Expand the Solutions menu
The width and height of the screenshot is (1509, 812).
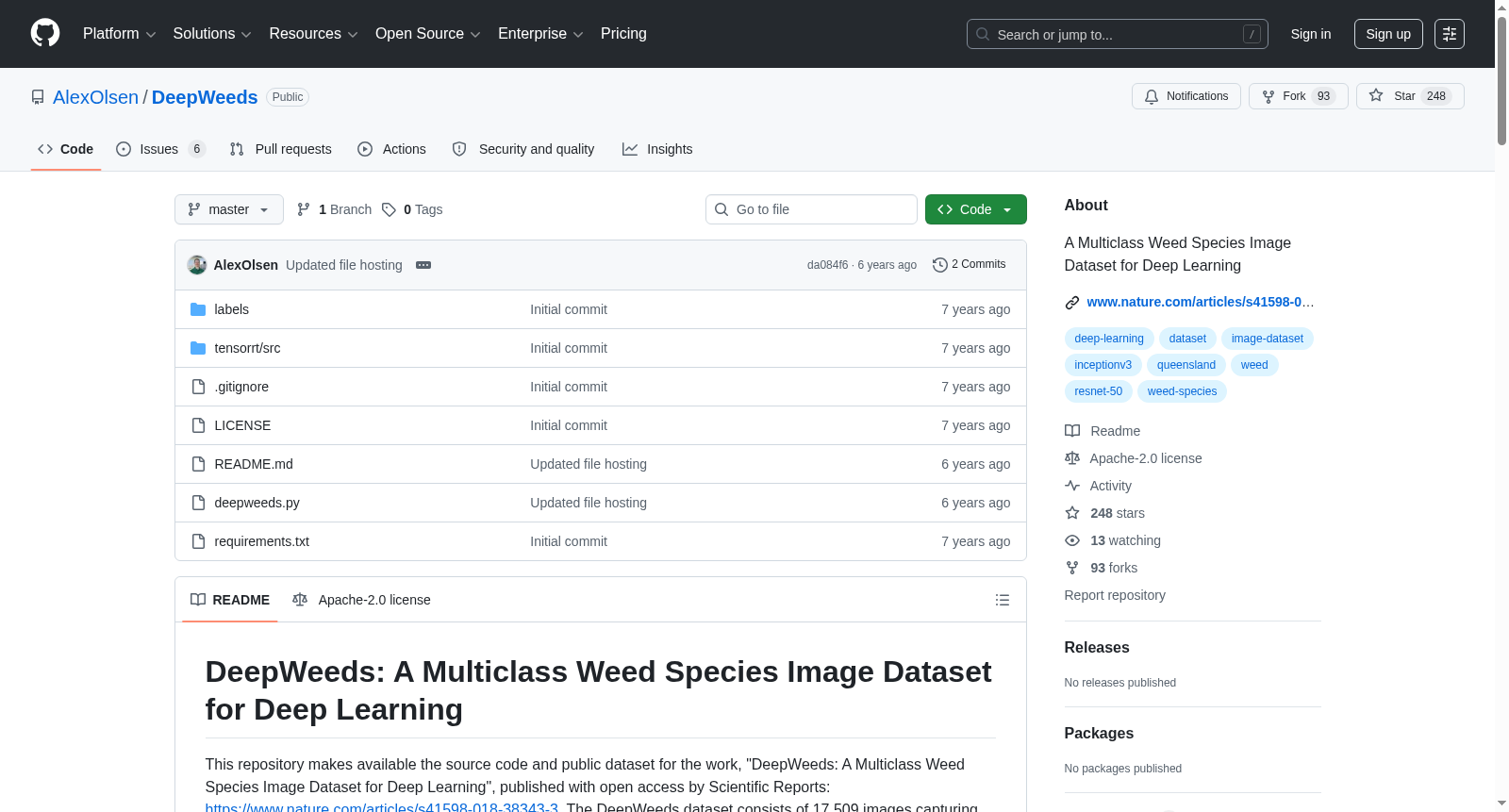pos(212,34)
